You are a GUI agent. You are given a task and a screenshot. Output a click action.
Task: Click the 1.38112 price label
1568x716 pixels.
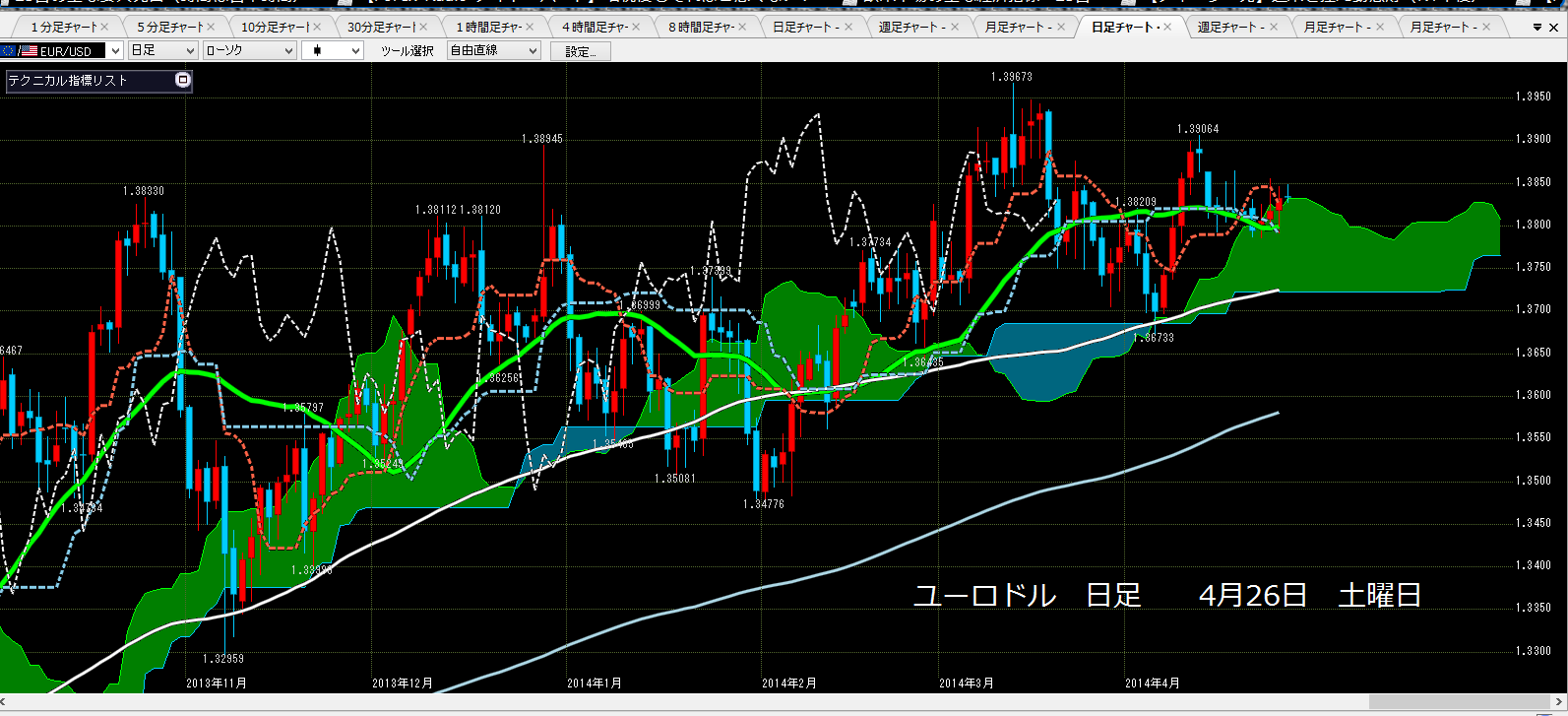point(436,210)
